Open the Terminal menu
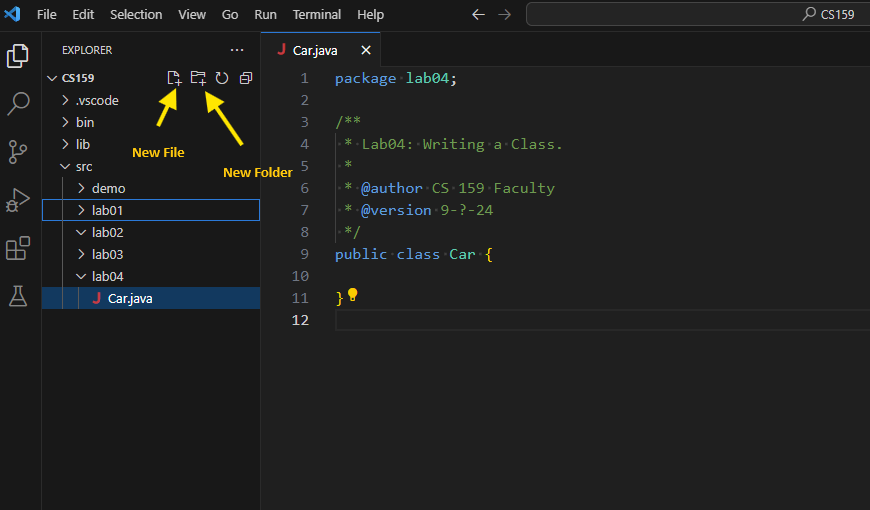 (x=316, y=15)
